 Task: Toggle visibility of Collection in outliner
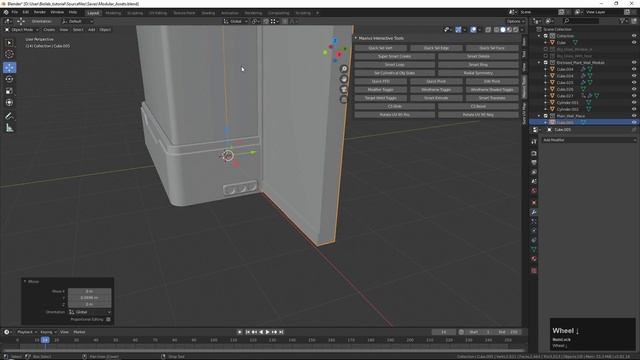point(634,36)
